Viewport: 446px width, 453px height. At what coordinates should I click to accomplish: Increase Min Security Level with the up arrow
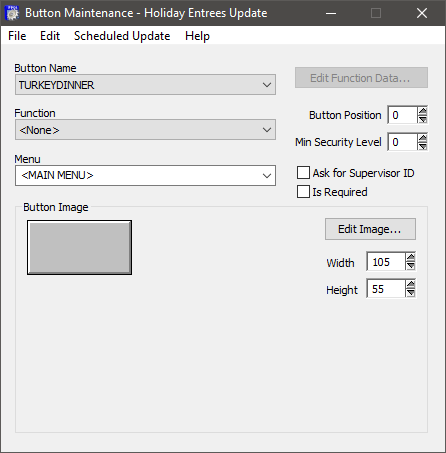point(422,138)
